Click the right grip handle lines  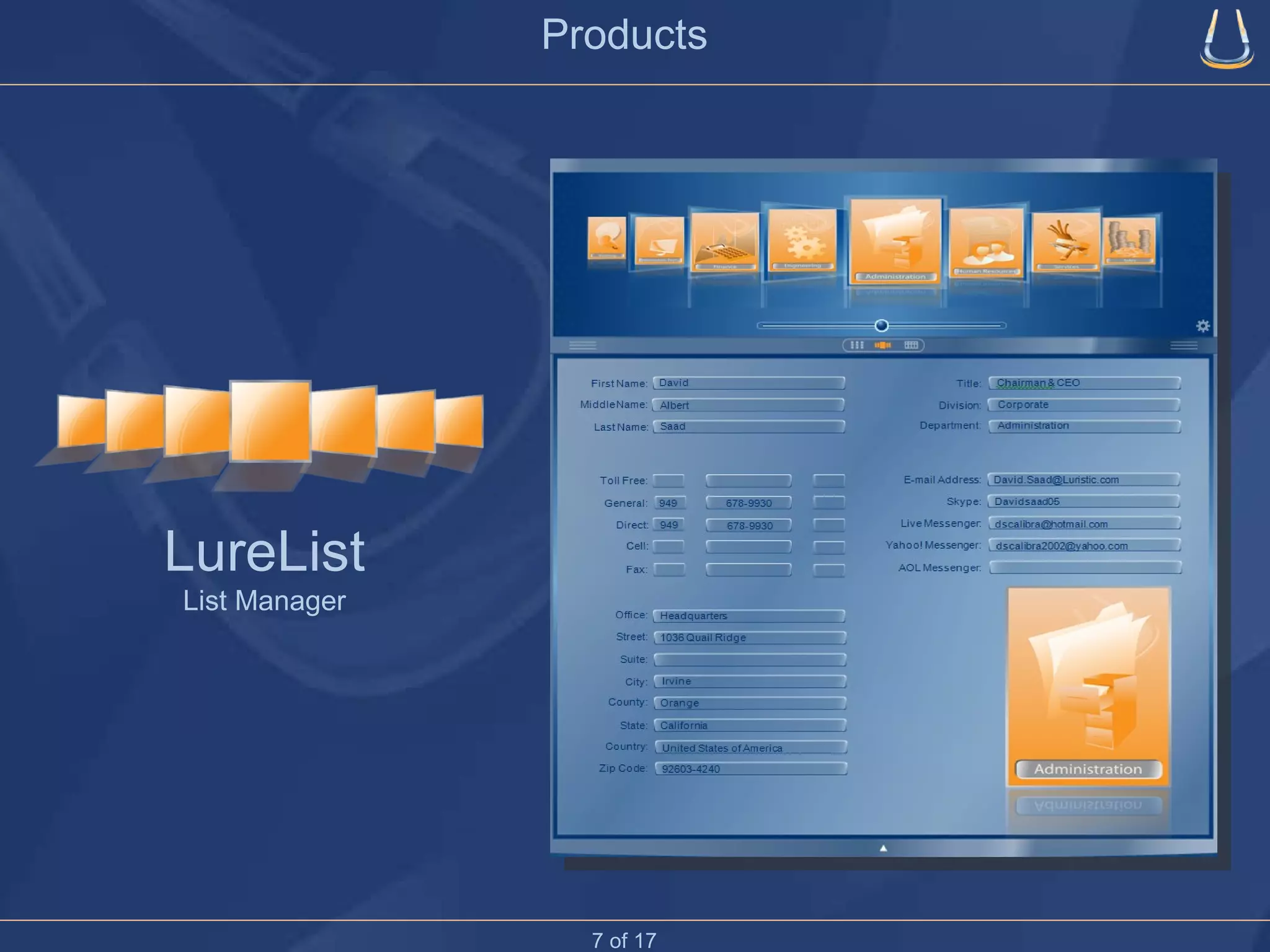[1183, 345]
